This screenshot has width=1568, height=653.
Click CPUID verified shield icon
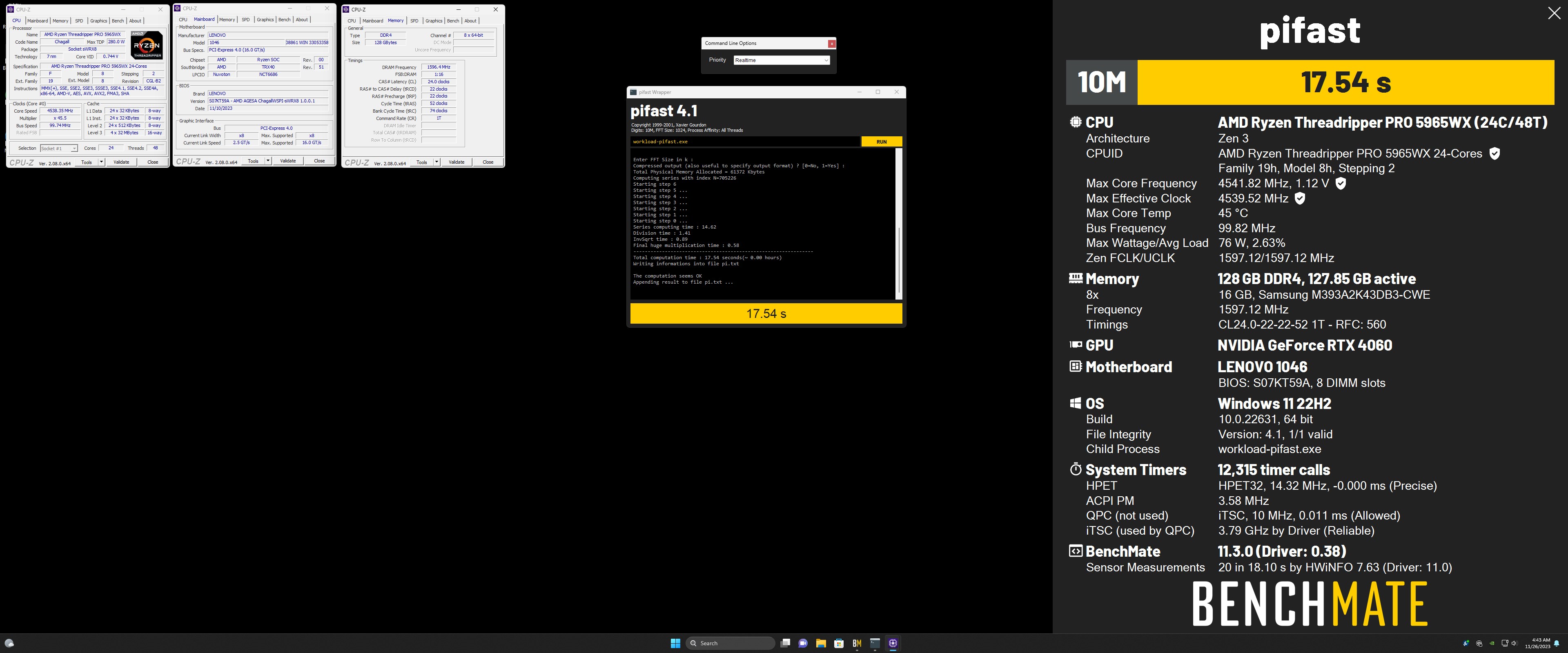tap(1494, 153)
